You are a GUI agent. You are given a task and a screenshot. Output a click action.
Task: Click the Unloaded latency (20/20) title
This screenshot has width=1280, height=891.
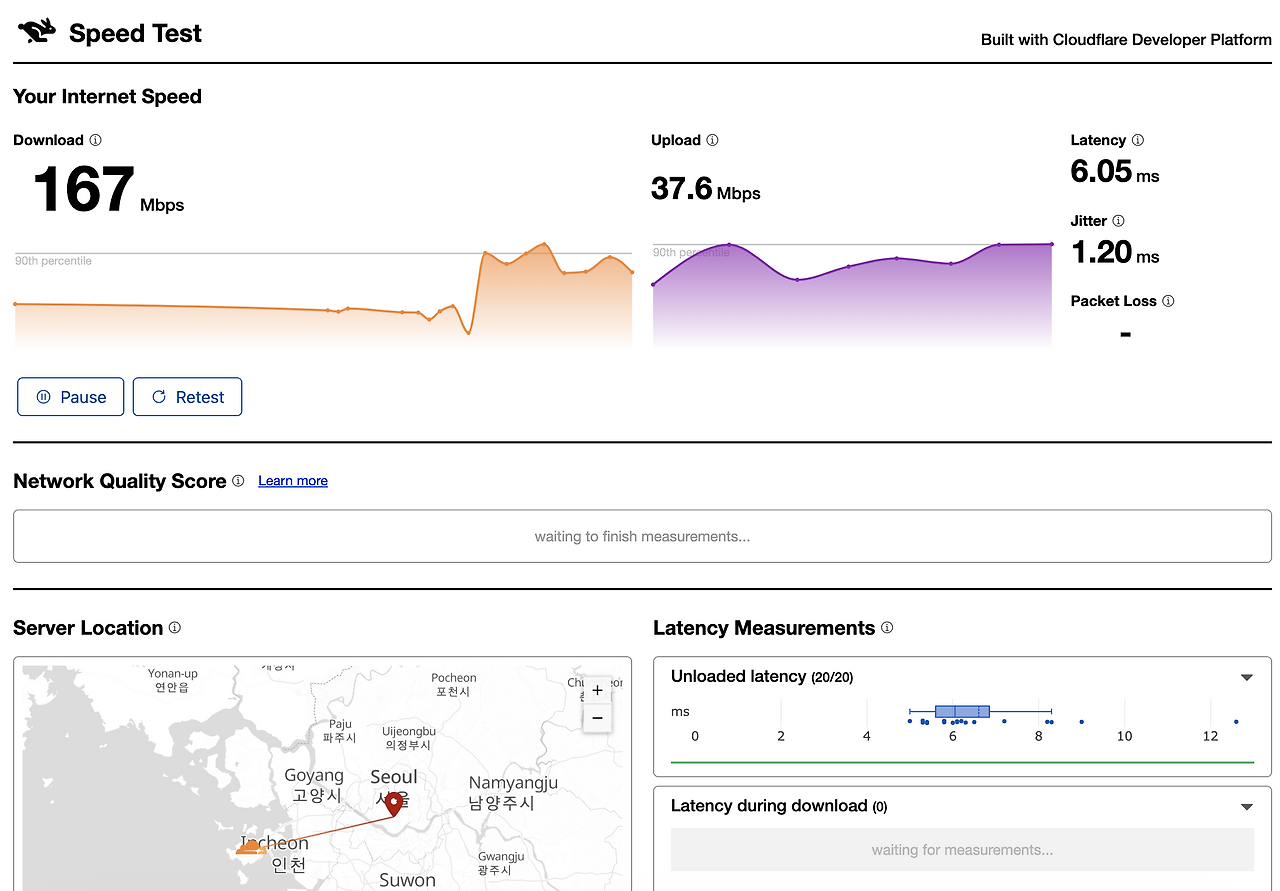coord(762,677)
